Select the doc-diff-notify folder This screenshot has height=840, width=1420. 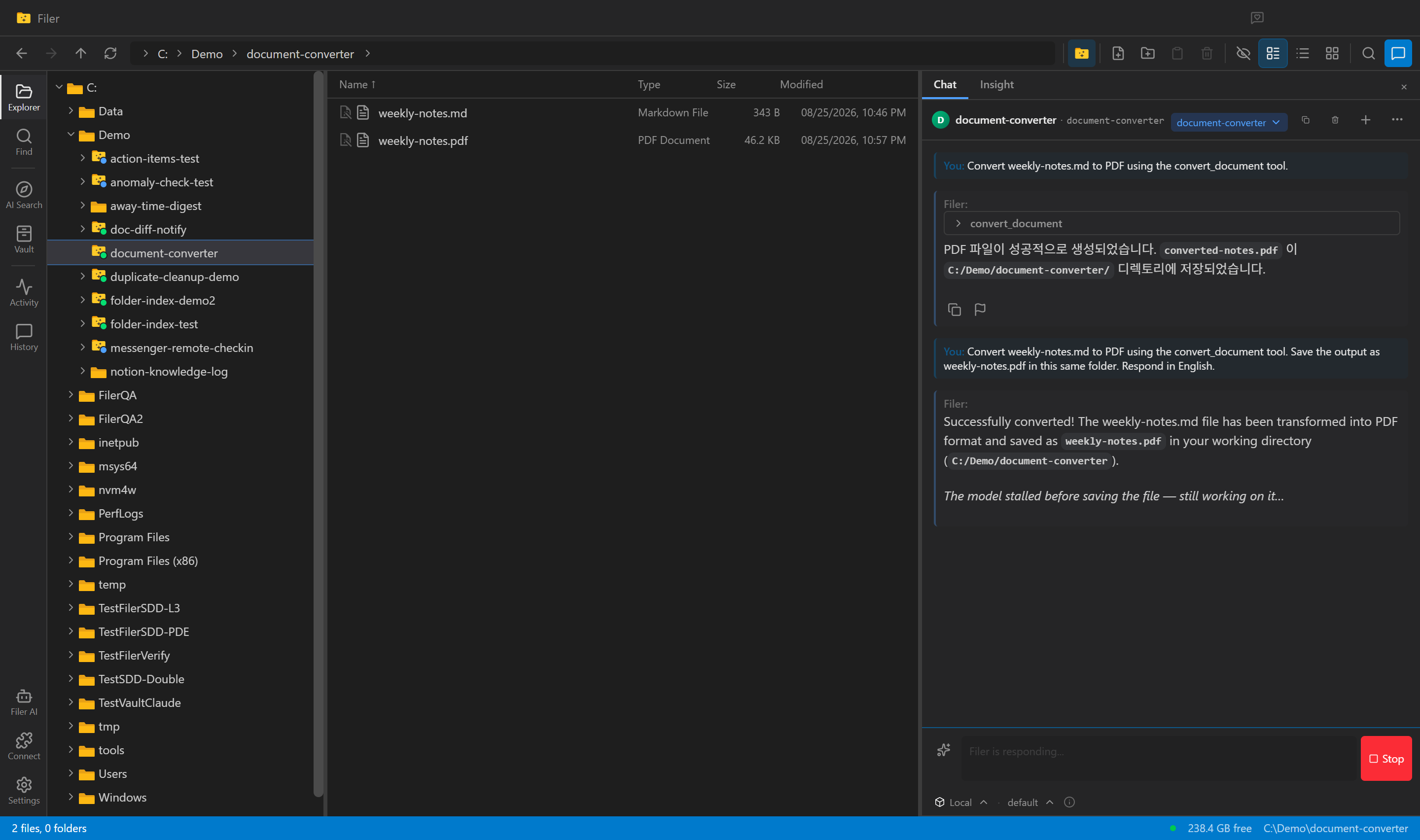pos(148,229)
